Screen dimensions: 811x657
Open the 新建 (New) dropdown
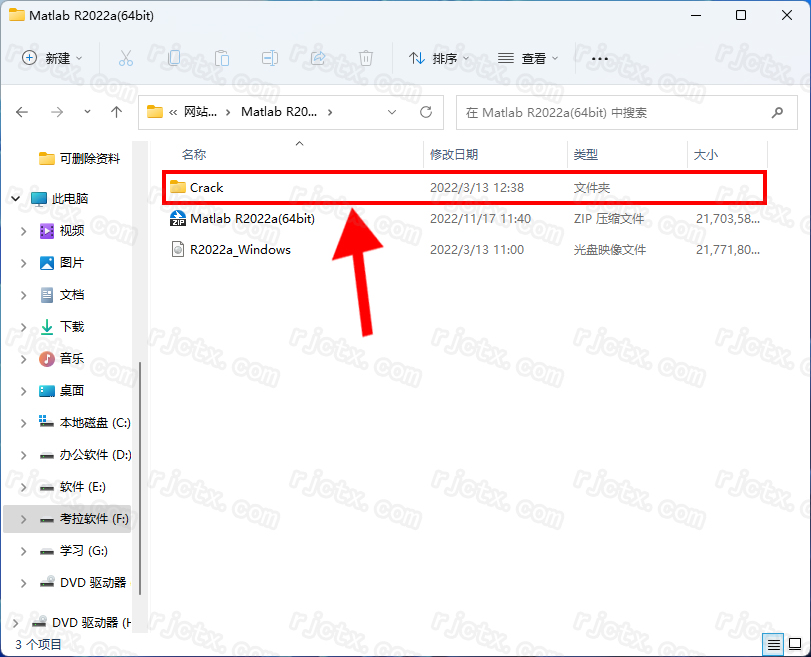click(x=53, y=59)
